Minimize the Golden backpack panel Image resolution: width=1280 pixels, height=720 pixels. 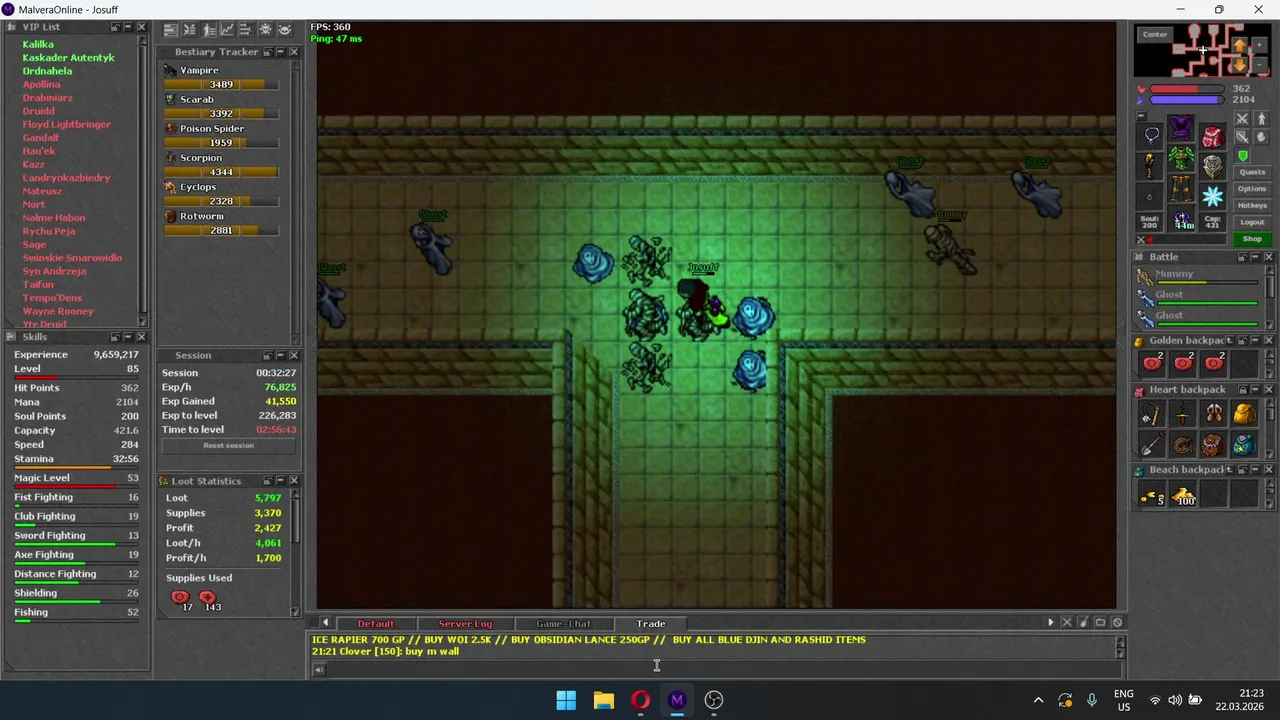coord(1255,341)
